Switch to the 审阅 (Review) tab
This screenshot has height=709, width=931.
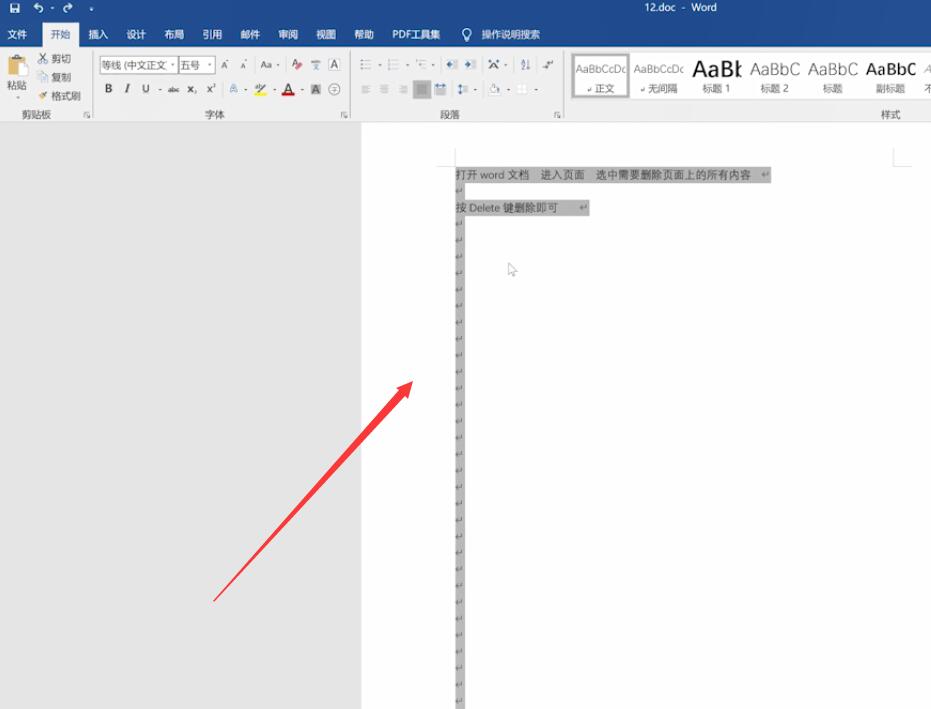coord(288,34)
